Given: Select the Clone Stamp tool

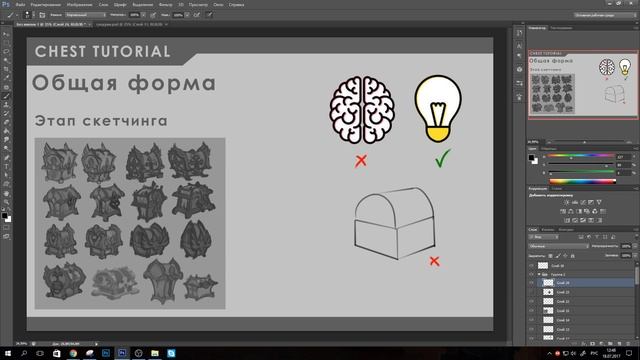Looking at the screenshot, I should pyautogui.click(x=6, y=105).
